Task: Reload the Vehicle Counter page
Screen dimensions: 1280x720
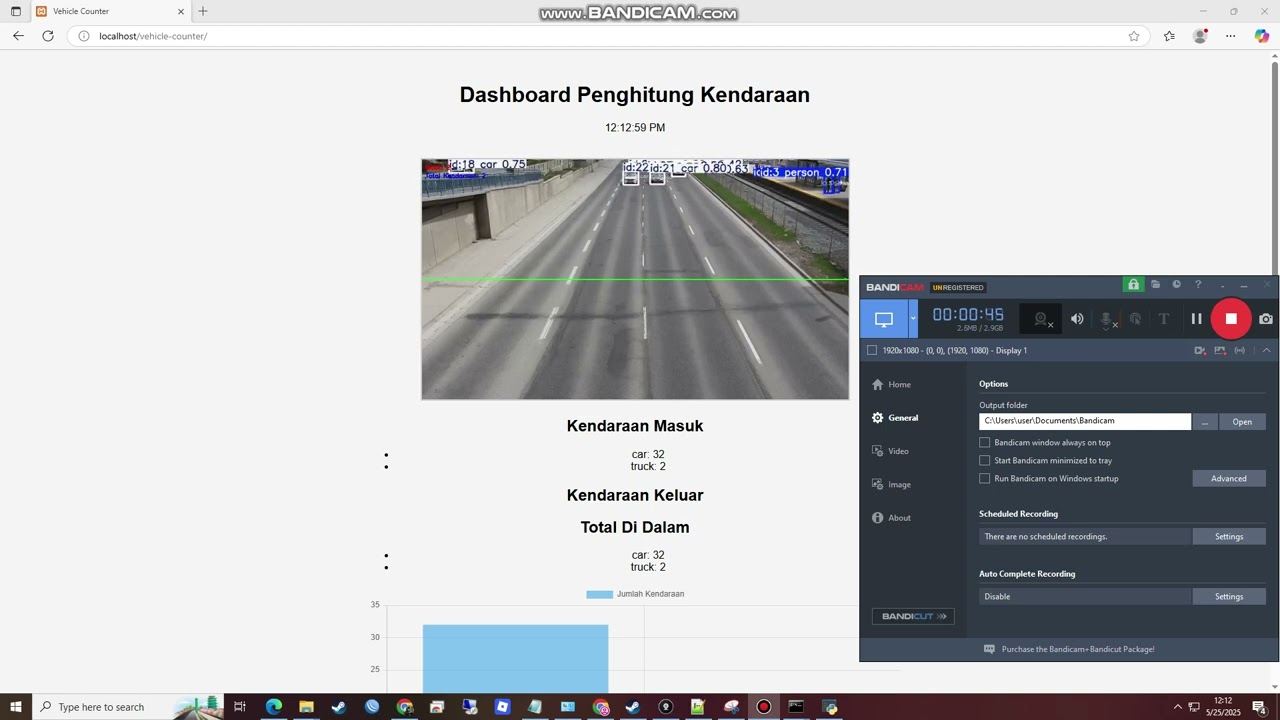Action: tap(47, 36)
